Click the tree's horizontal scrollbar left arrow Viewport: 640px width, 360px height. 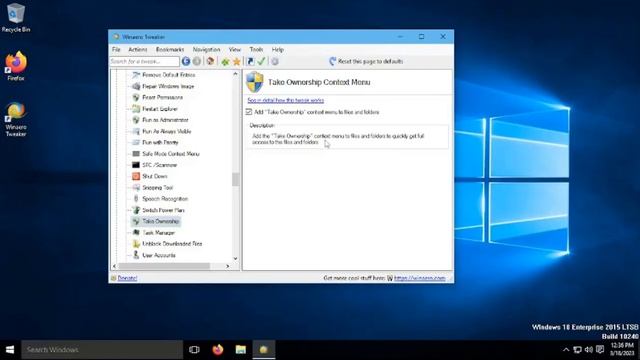pos(114,266)
